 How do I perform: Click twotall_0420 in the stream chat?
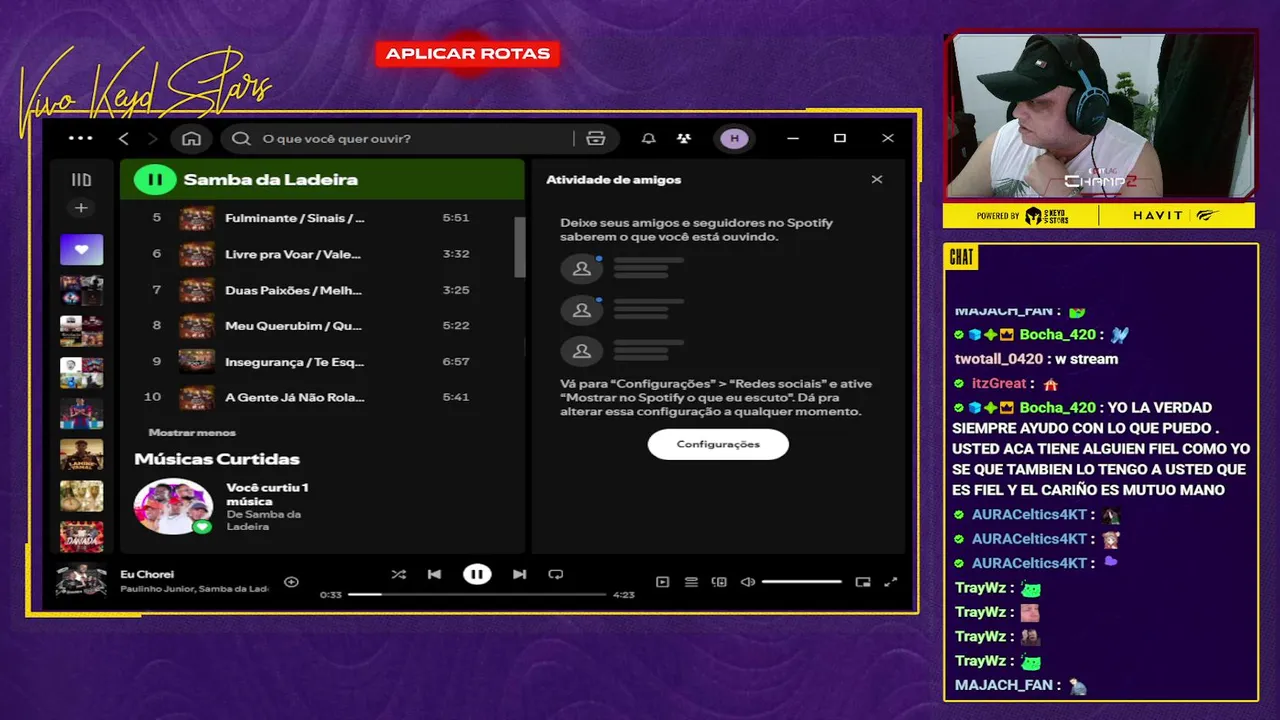pos(1001,359)
